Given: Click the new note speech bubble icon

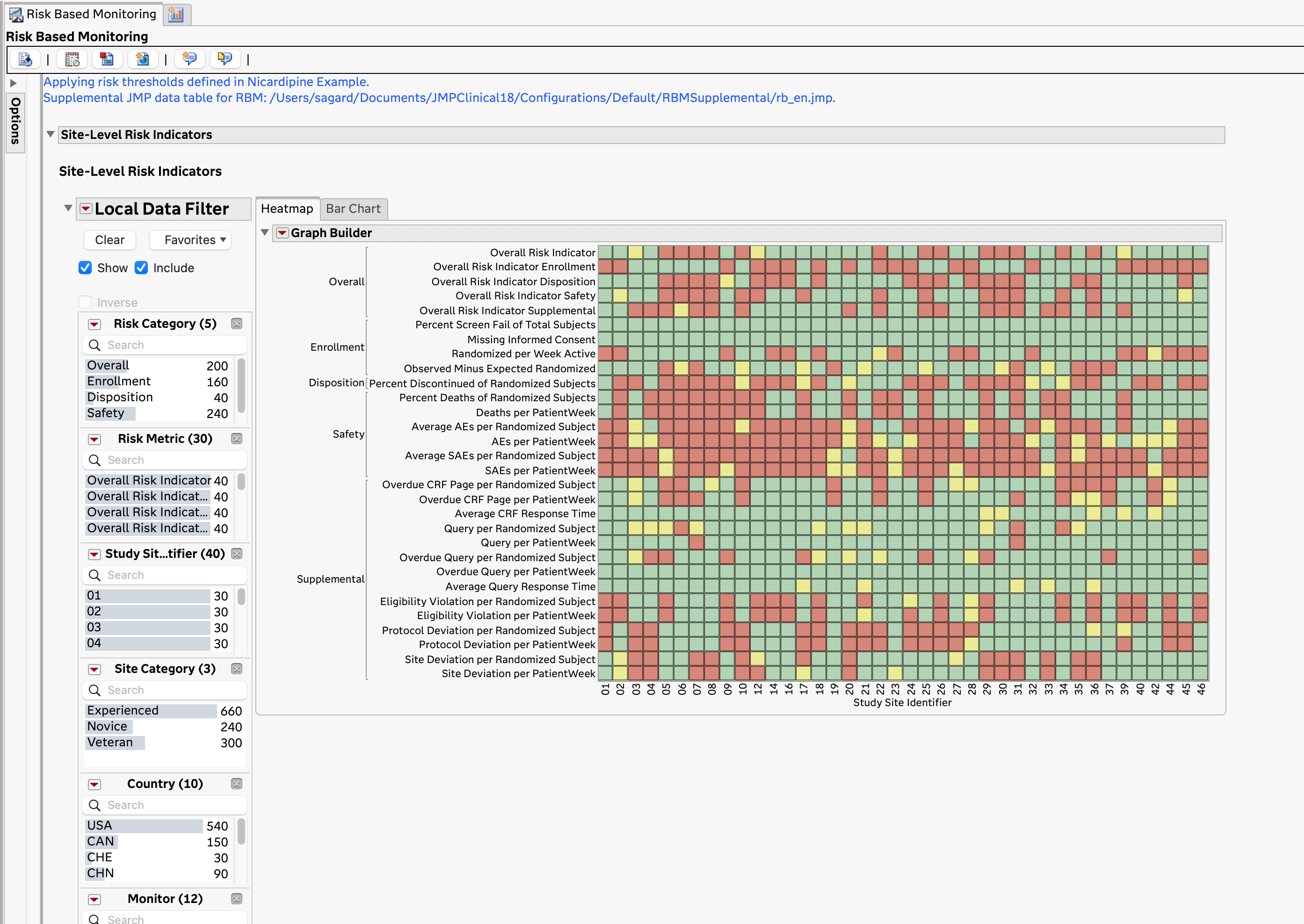Looking at the screenshot, I should click(x=189, y=59).
